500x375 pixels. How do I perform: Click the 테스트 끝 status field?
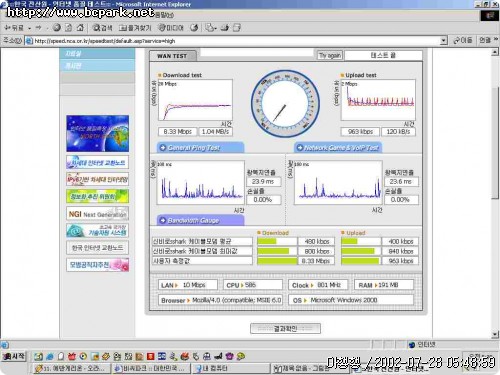(383, 55)
